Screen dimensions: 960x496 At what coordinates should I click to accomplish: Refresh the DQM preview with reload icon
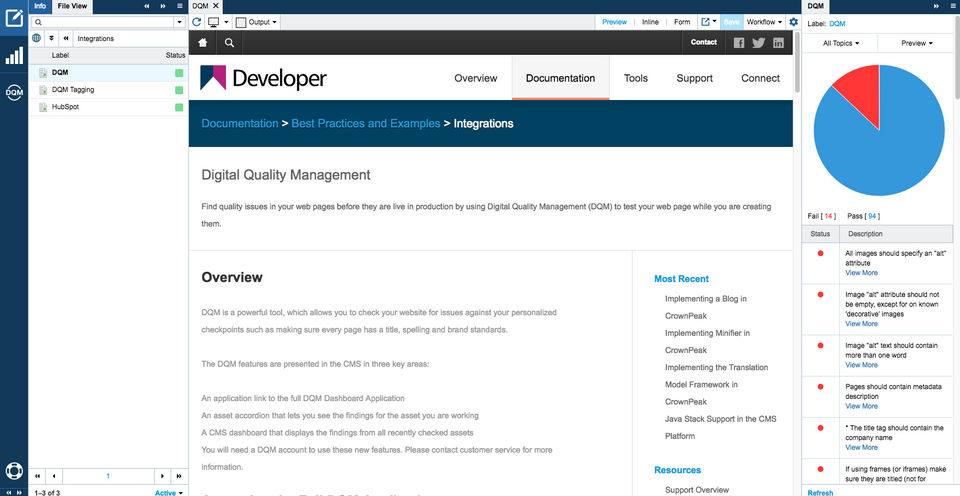[x=197, y=22]
